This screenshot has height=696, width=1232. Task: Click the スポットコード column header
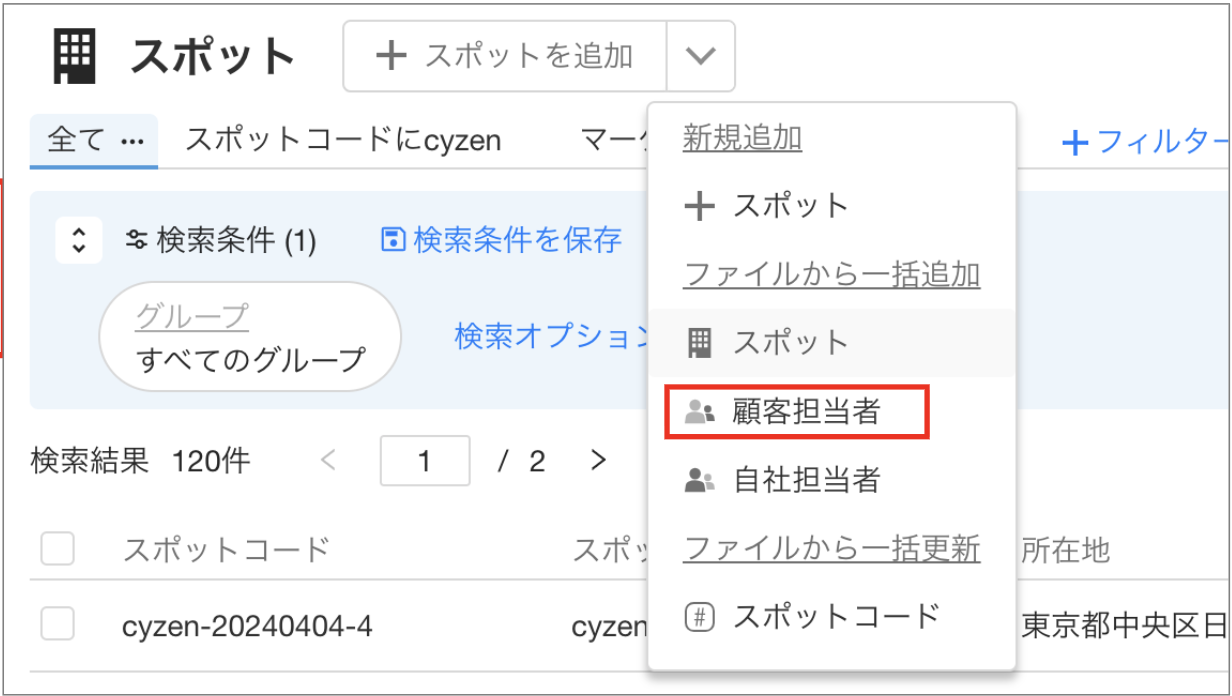coord(226,548)
